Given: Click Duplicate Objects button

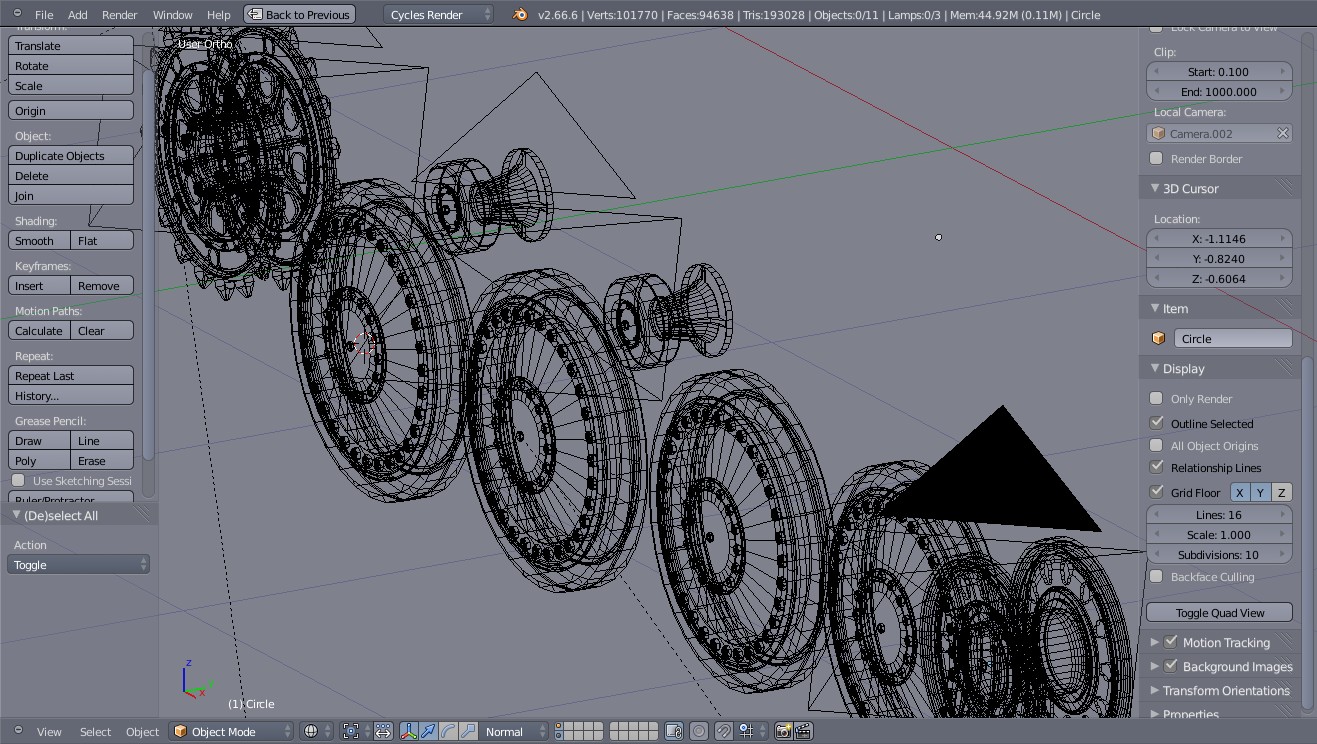Looking at the screenshot, I should click(x=71, y=156).
